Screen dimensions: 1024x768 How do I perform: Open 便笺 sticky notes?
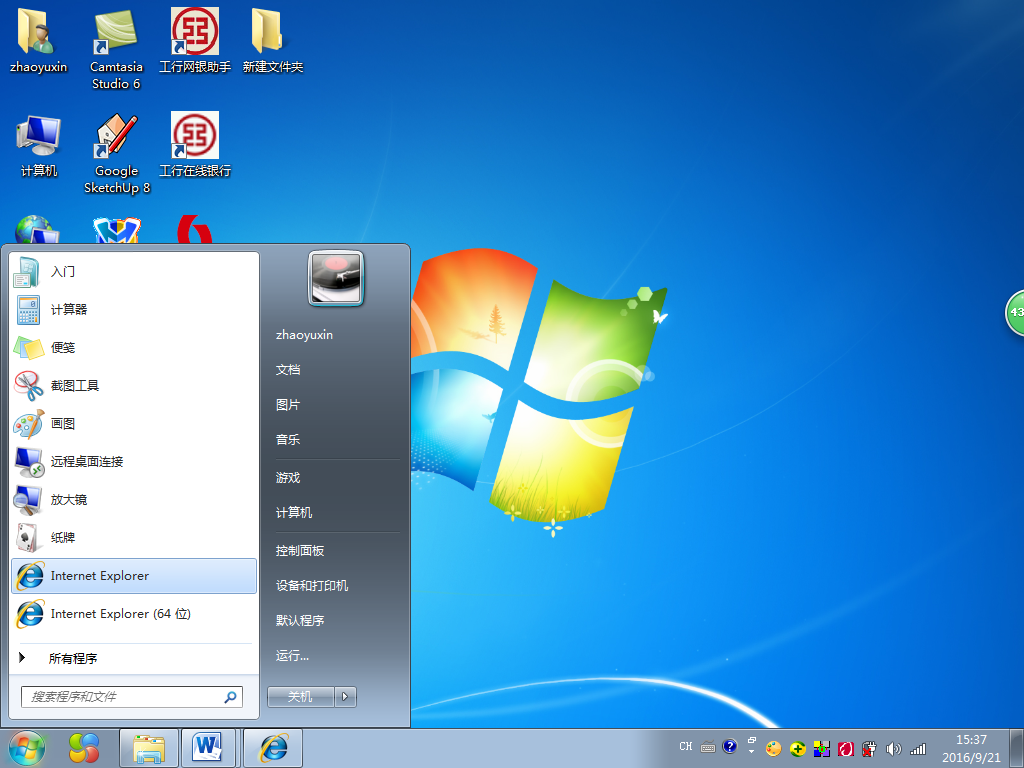(x=134, y=347)
